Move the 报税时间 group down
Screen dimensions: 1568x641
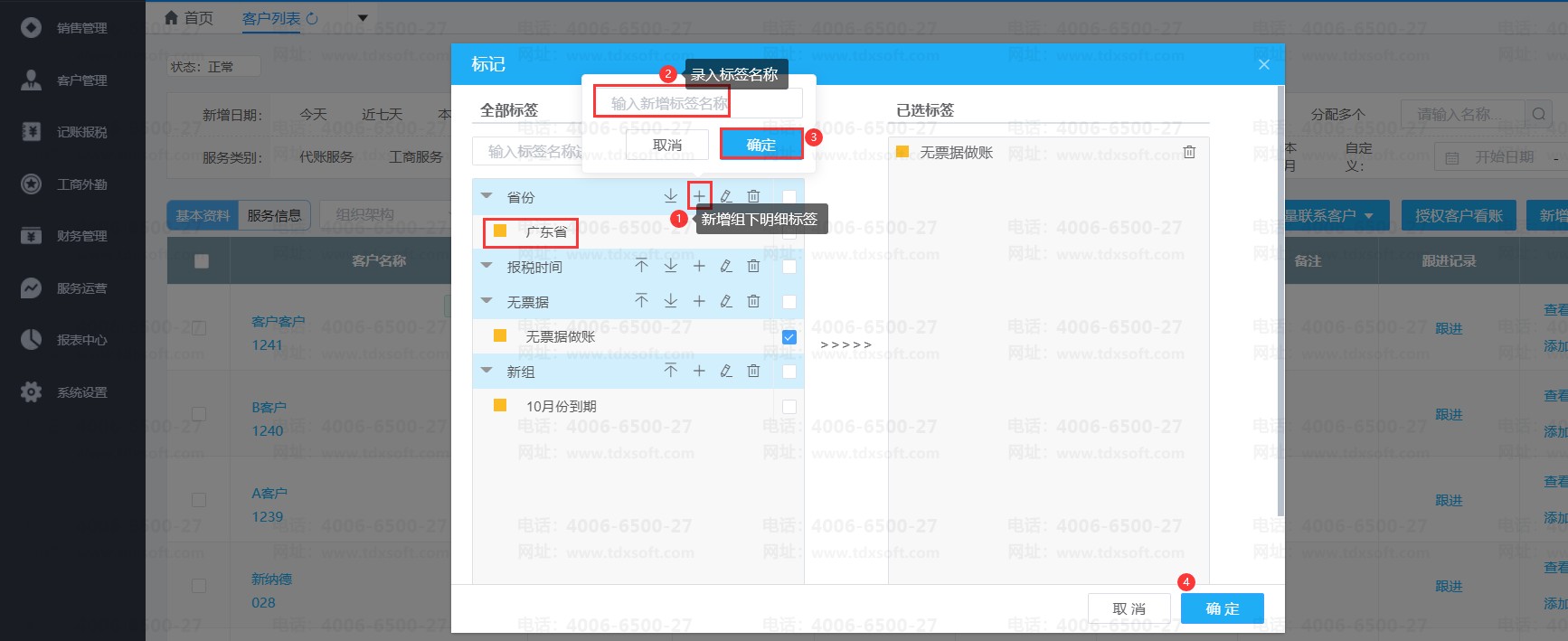(670, 266)
